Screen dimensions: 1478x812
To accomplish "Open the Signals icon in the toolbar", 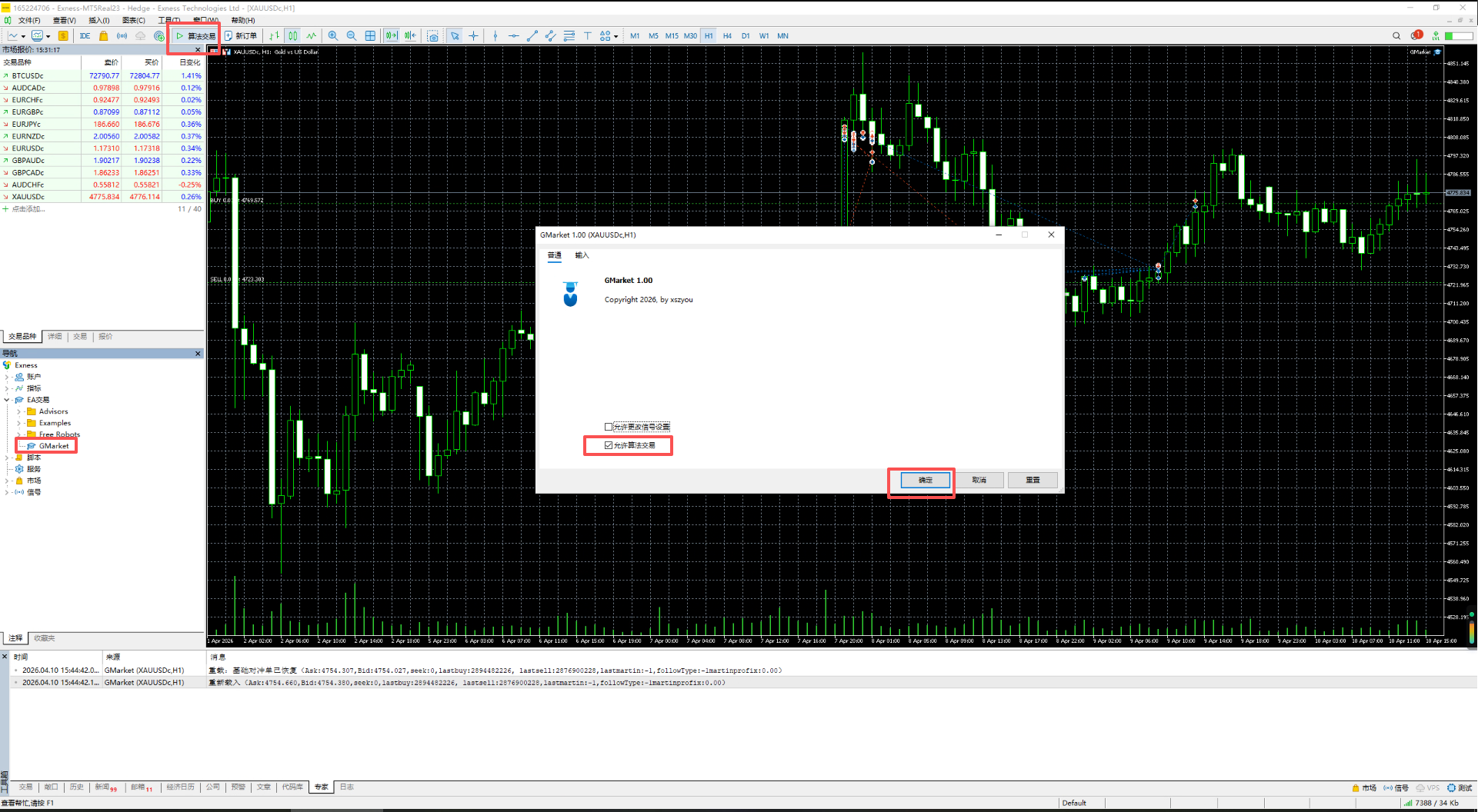I will tap(122, 36).
